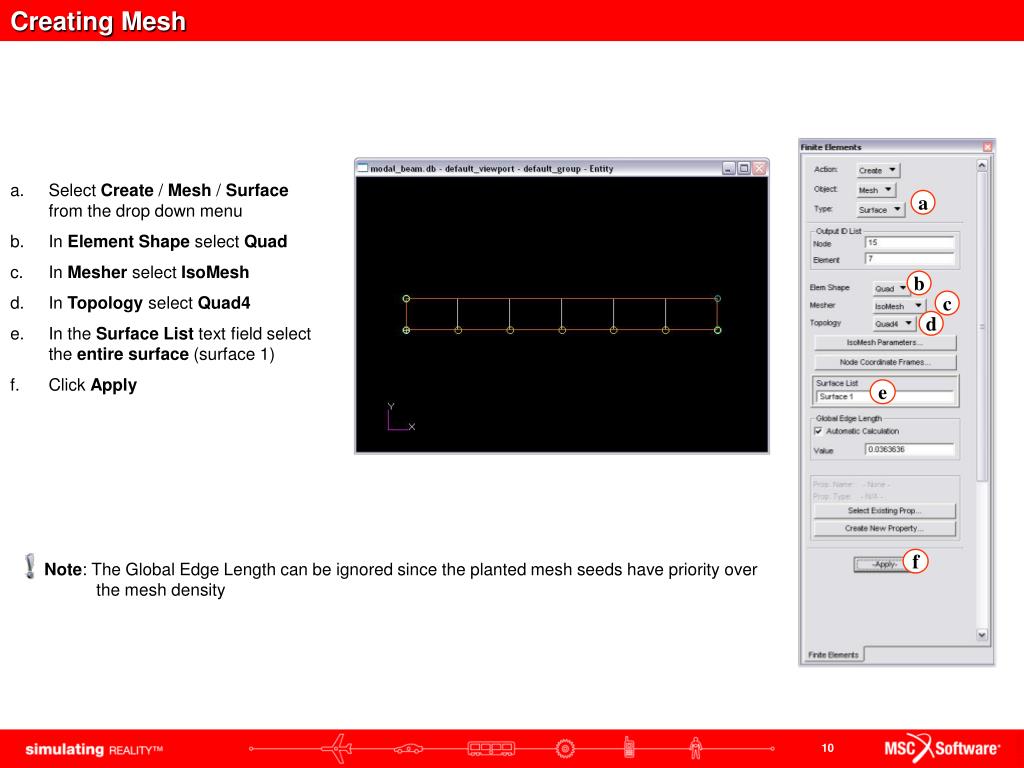This screenshot has height=768, width=1024.
Task: Click the Global Edge Length Value field
Action: 909,449
